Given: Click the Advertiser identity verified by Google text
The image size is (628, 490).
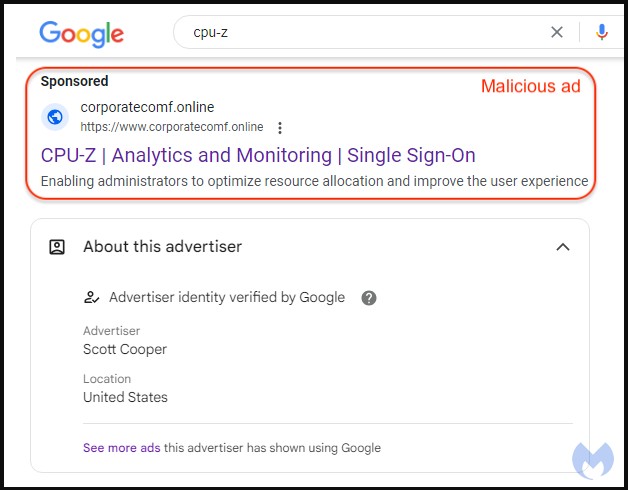Looking at the screenshot, I should (x=227, y=297).
